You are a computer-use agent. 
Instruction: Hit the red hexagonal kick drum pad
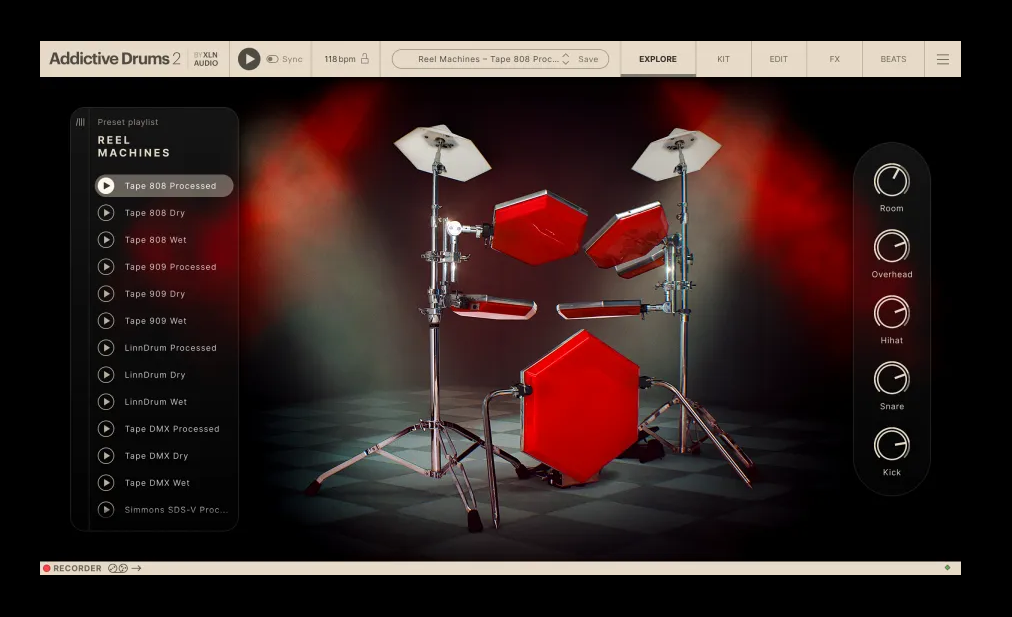[580, 407]
